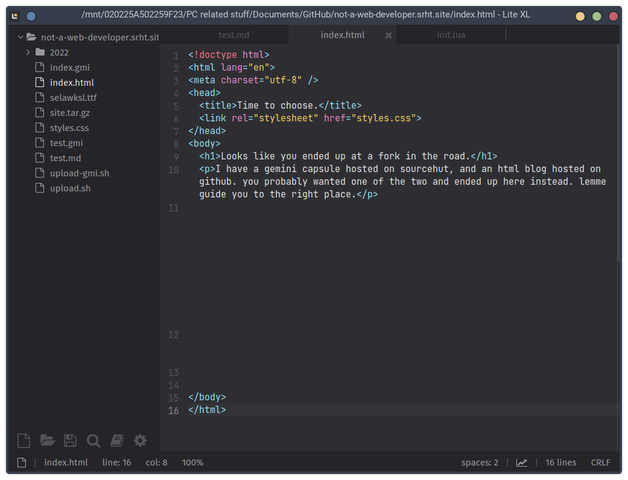The width and height of the screenshot is (628, 480).
Task: Click the <h1> fork in the road line
Action: (348, 156)
